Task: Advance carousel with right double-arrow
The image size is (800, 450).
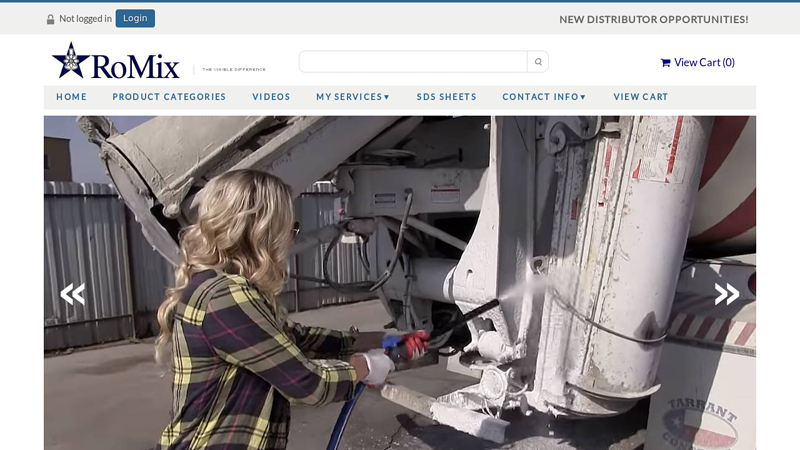Action: (x=727, y=293)
